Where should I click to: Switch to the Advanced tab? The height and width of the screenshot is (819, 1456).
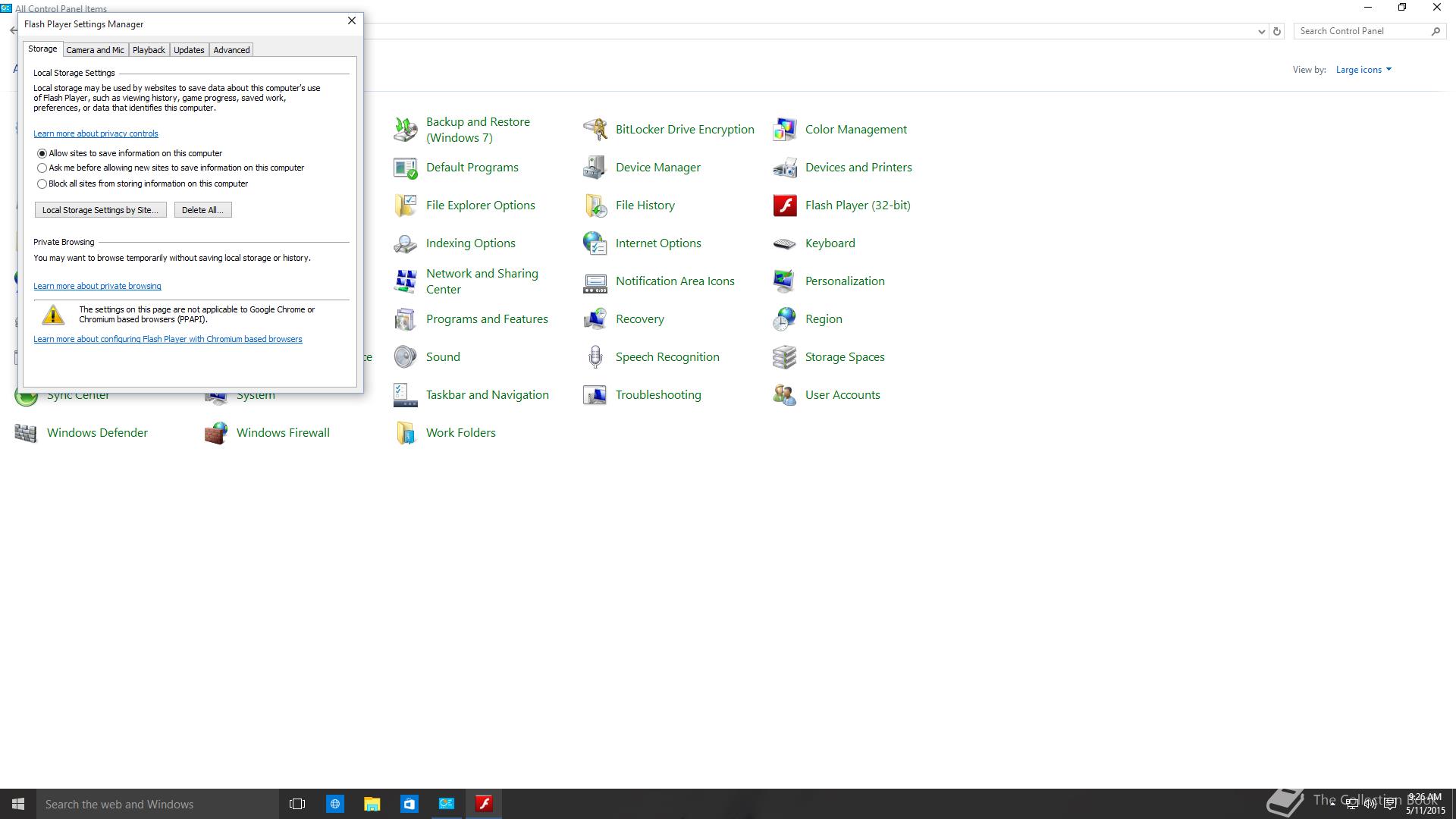[231, 50]
